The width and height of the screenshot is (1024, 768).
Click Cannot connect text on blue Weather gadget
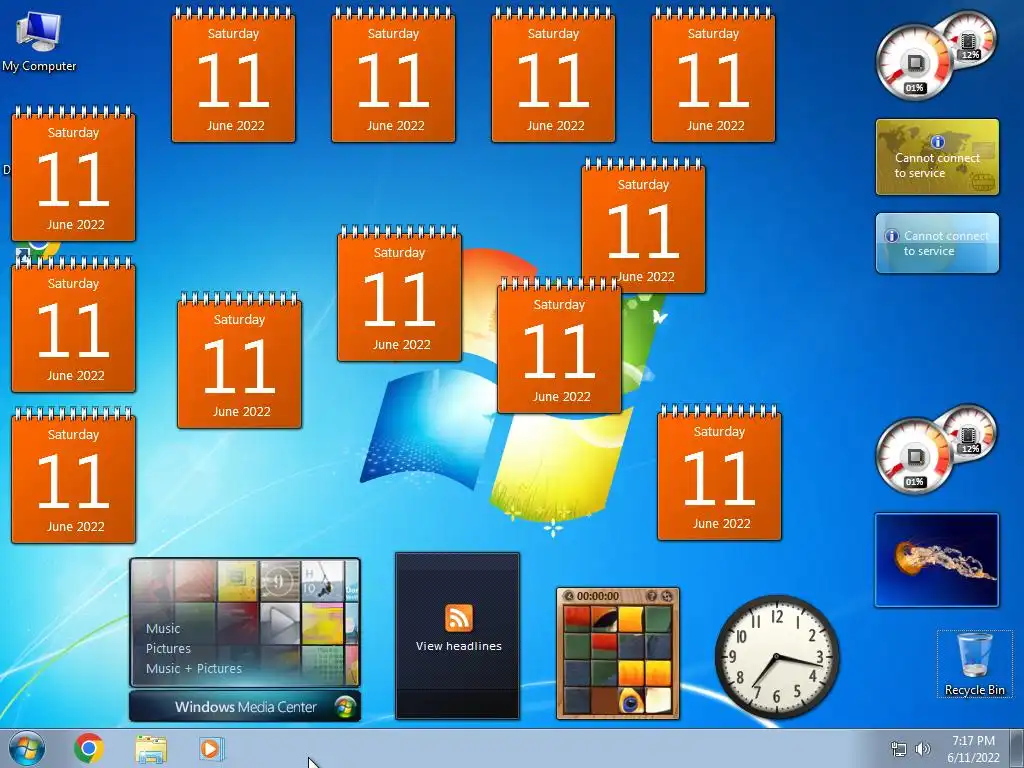click(946, 243)
